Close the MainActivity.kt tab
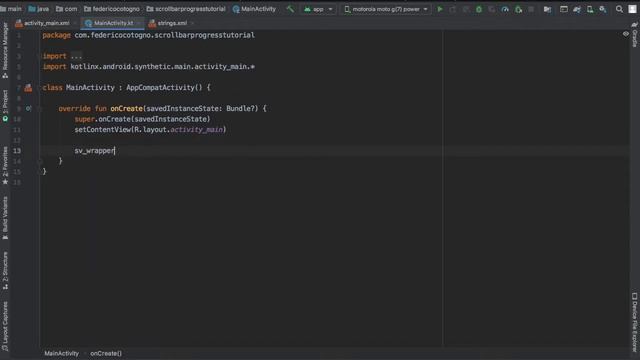The height and width of the screenshot is (360, 640). (x=139, y=23)
